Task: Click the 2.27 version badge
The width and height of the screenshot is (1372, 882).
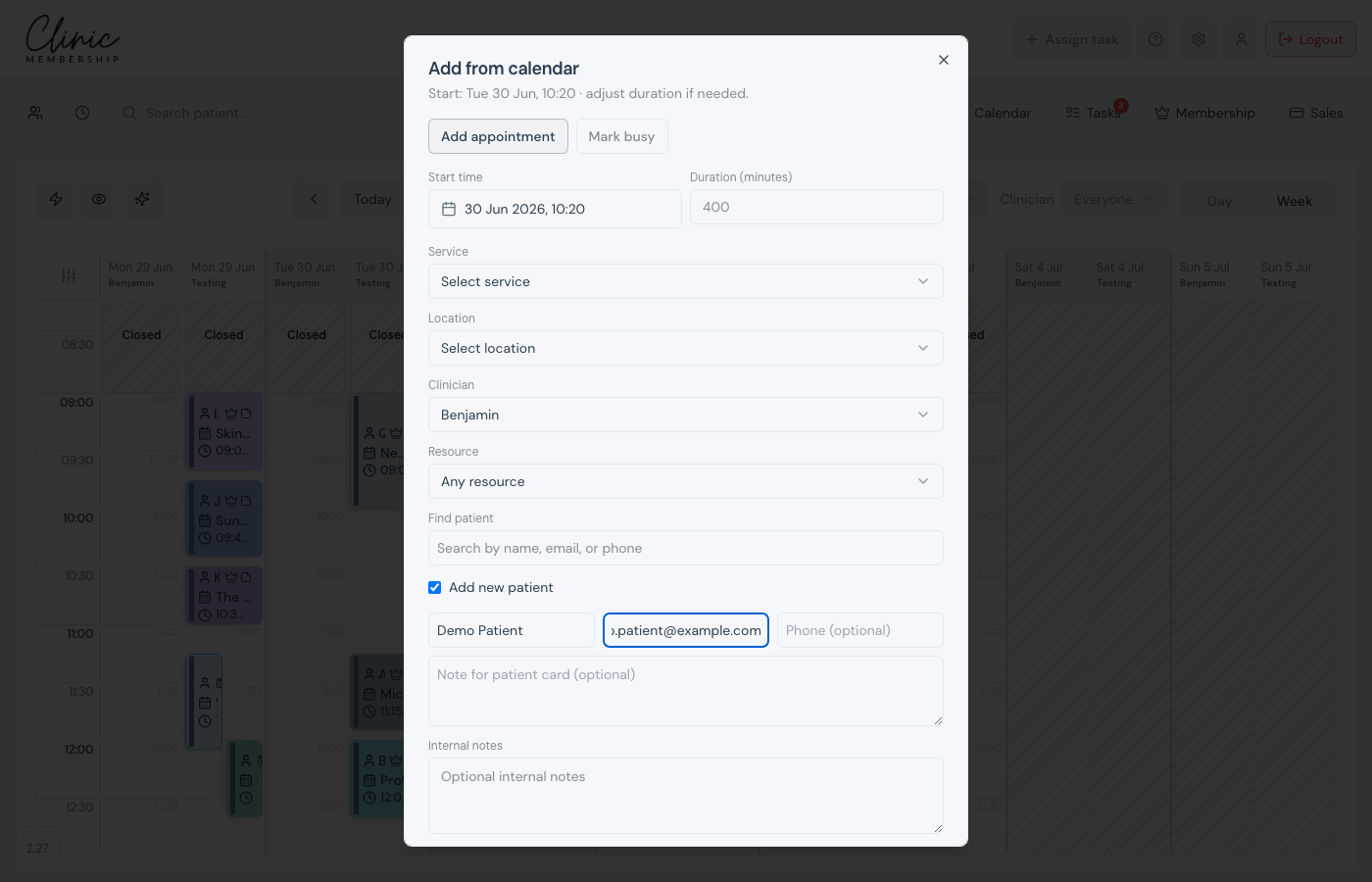Action: [x=38, y=849]
